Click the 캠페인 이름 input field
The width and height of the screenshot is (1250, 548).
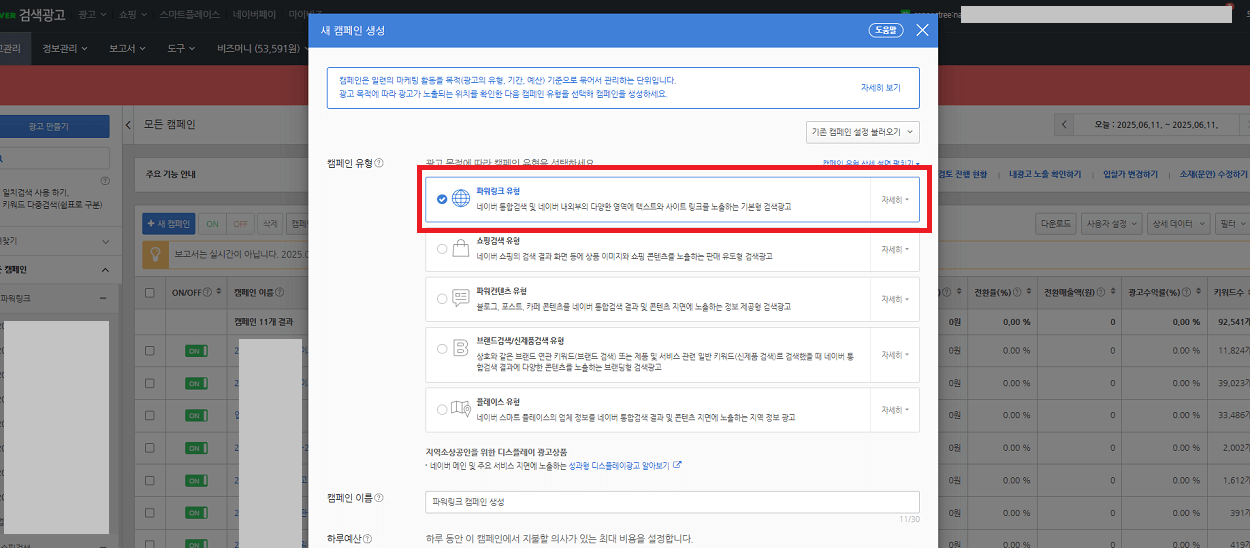pos(672,500)
